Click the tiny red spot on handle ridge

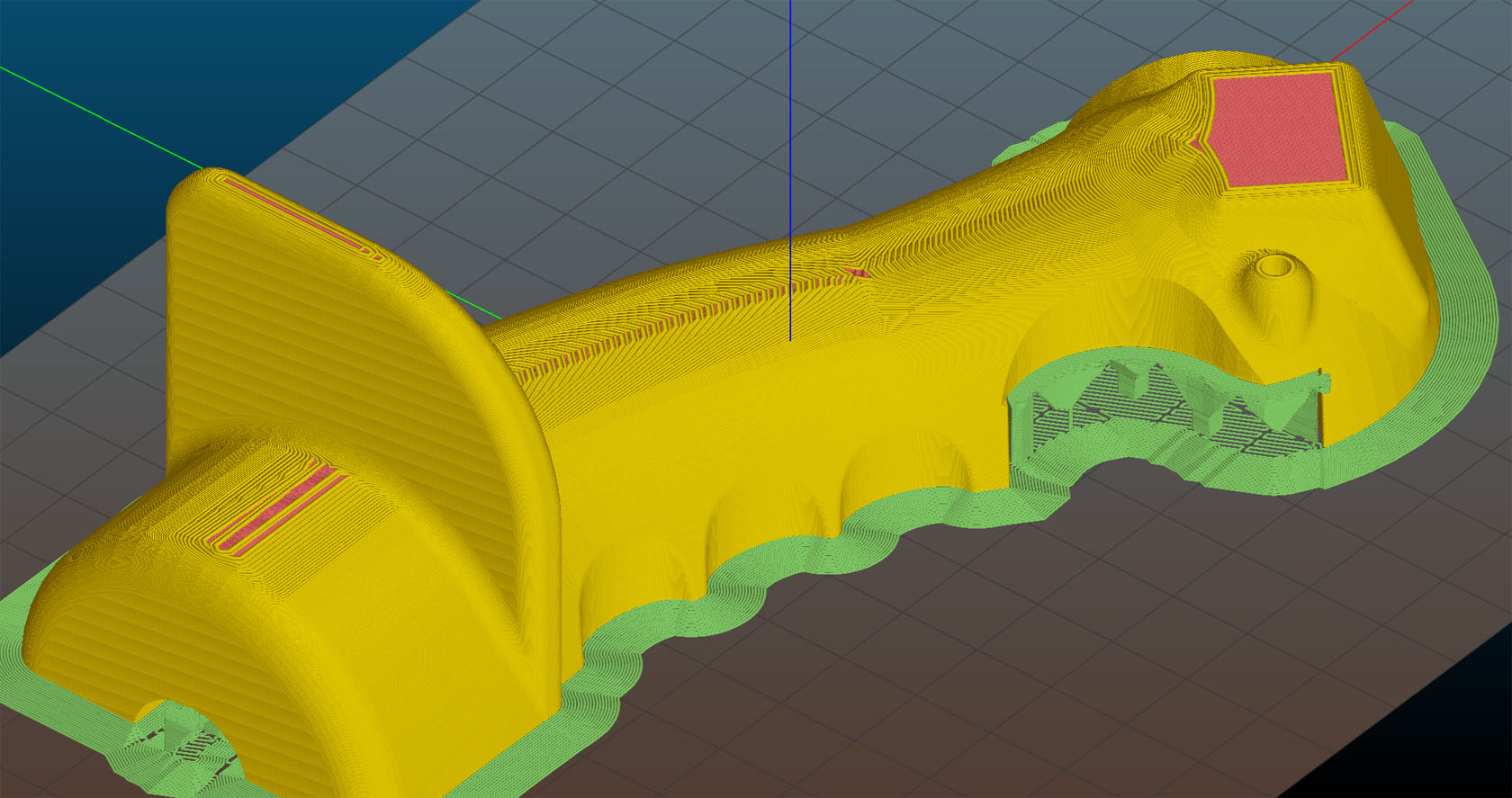[858, 273]
